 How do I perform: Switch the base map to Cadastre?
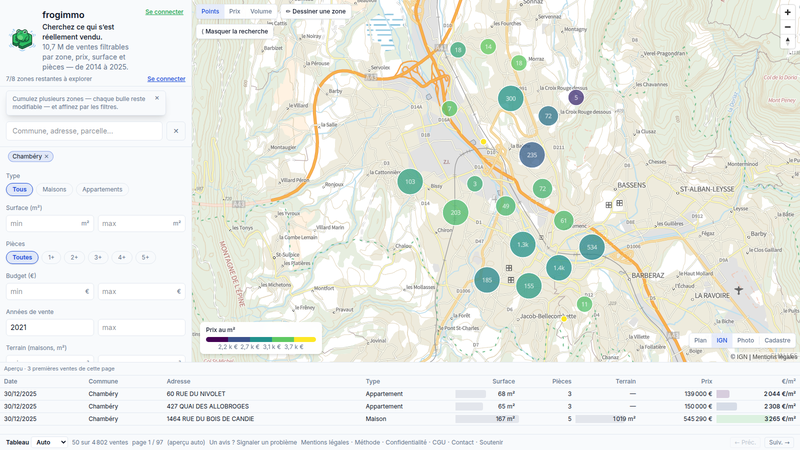(777, 340)
